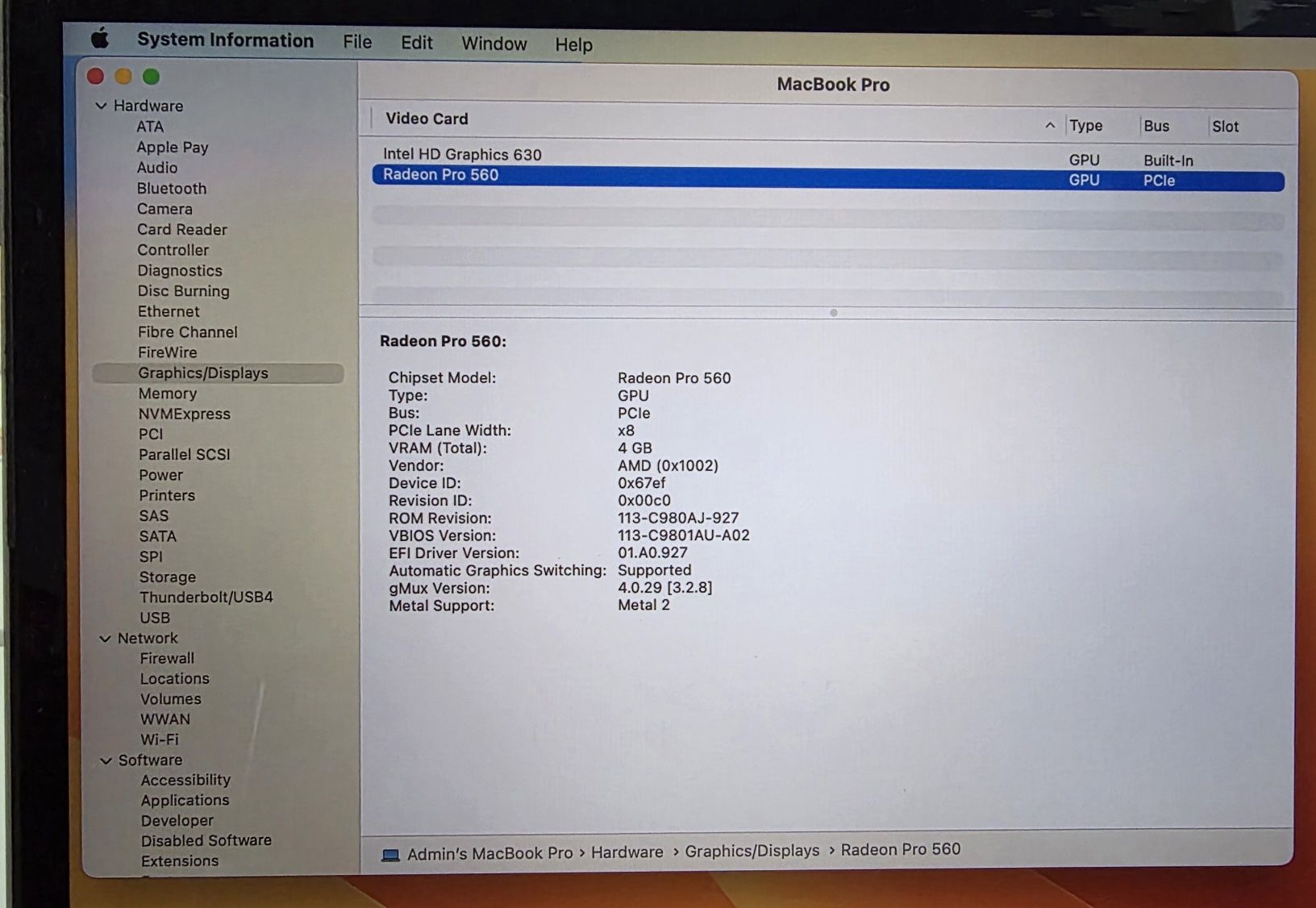Collapse the Hardware section
Screen dimensions: 1316x908
coord(101,106)
